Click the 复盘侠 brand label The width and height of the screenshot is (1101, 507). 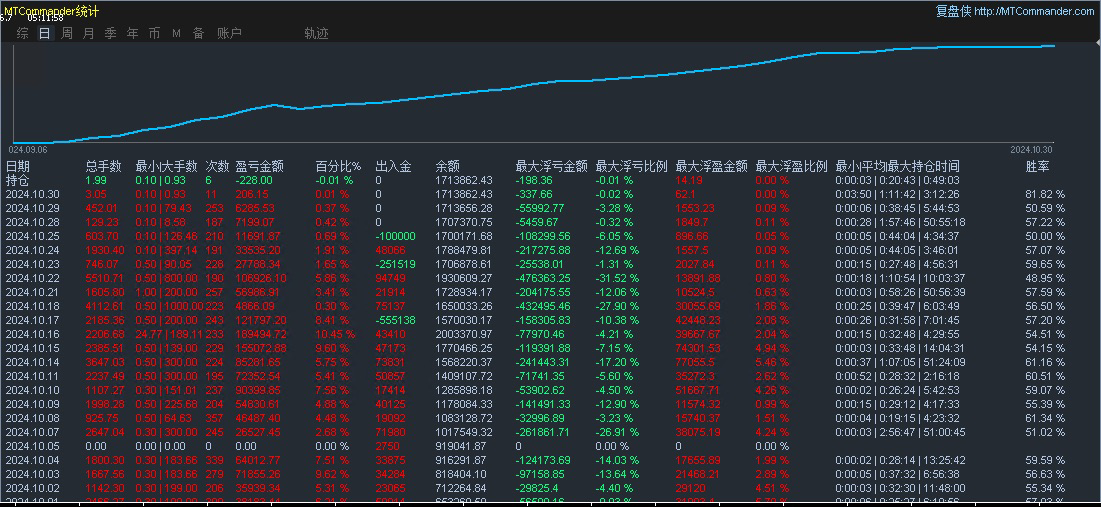click(x=954, y=11)
